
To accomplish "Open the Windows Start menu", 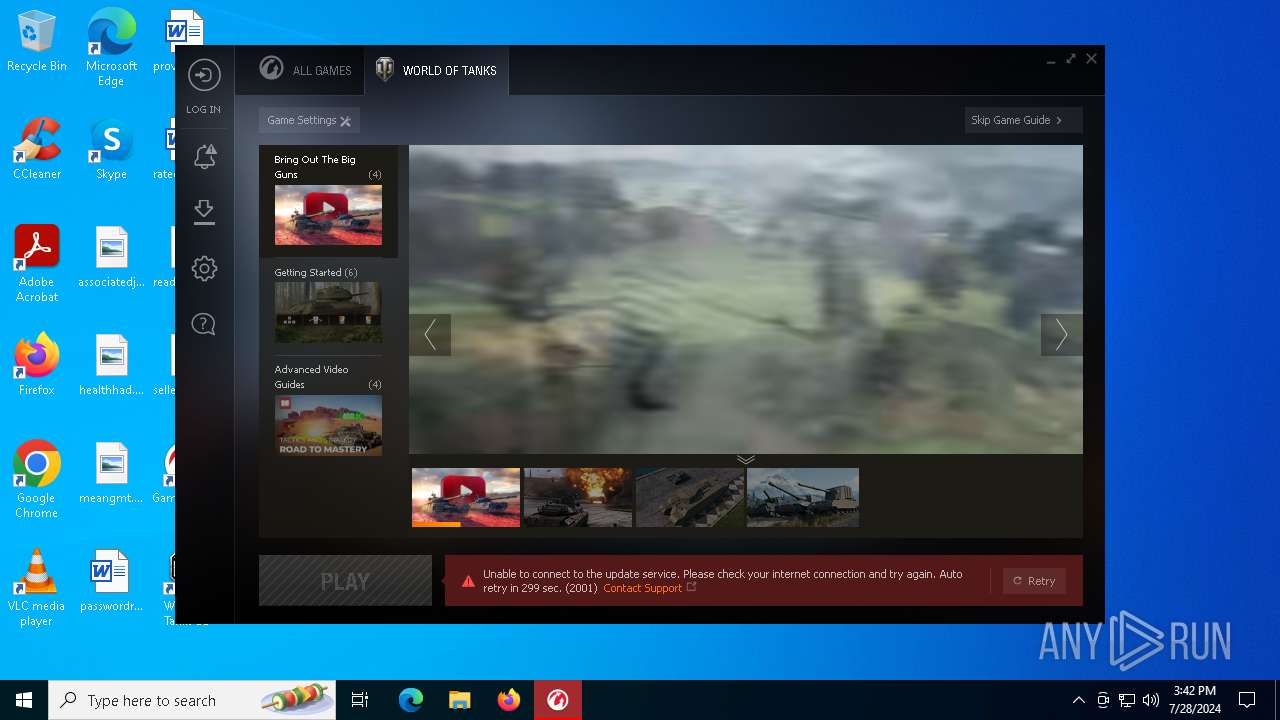I will (24, 700).
